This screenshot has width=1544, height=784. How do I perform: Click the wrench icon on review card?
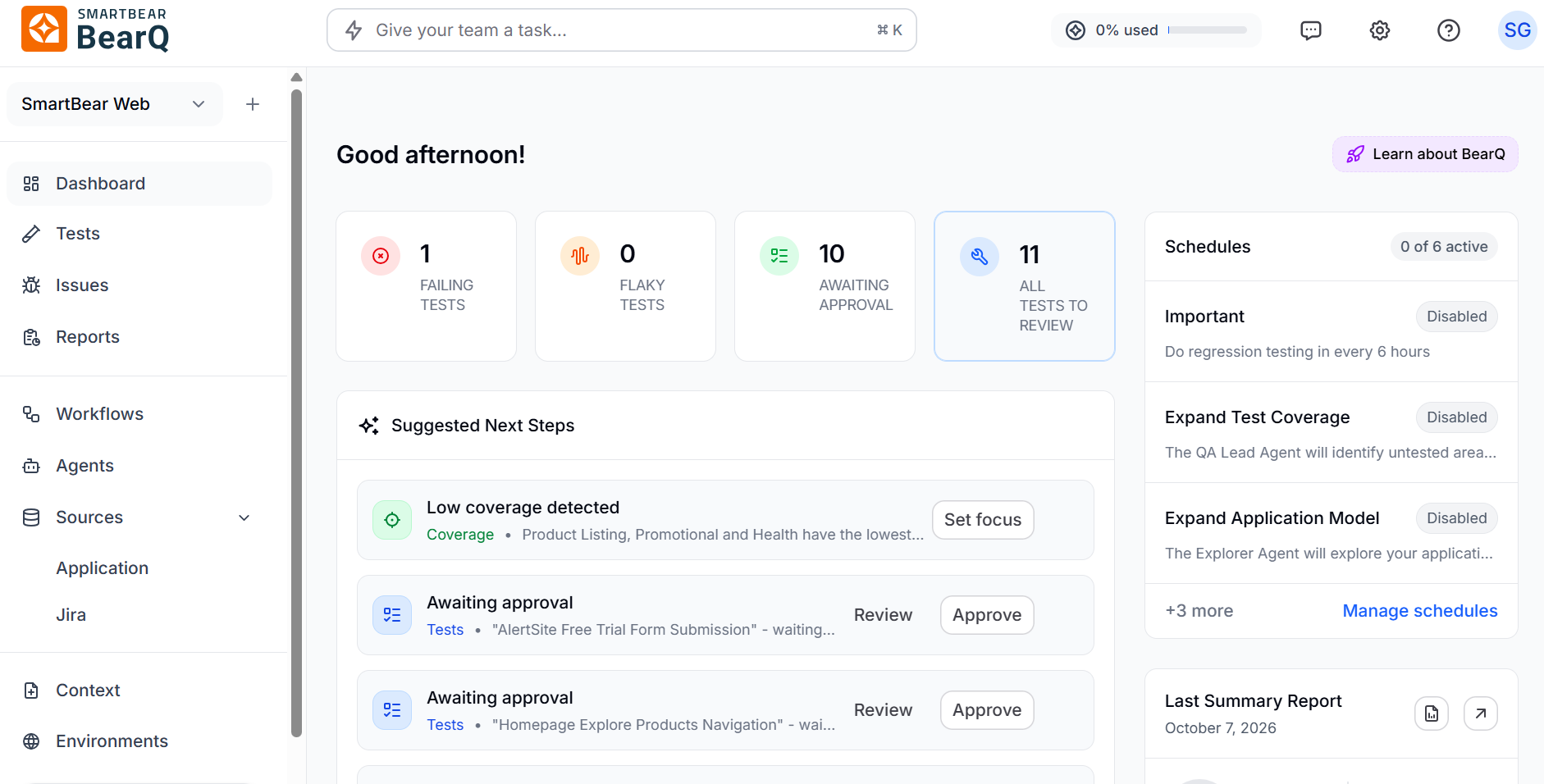pos(980,257)
